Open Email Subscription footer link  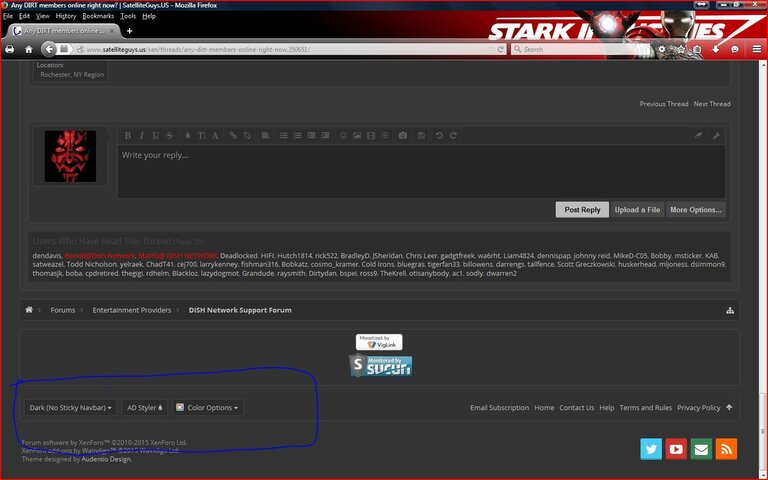(500, 408)
